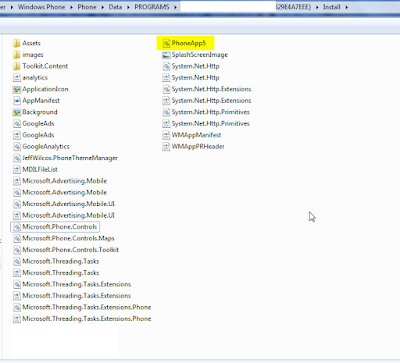Click the analytics document file icon
Viewport: 400px width, 363px height.
pos(17,78)
